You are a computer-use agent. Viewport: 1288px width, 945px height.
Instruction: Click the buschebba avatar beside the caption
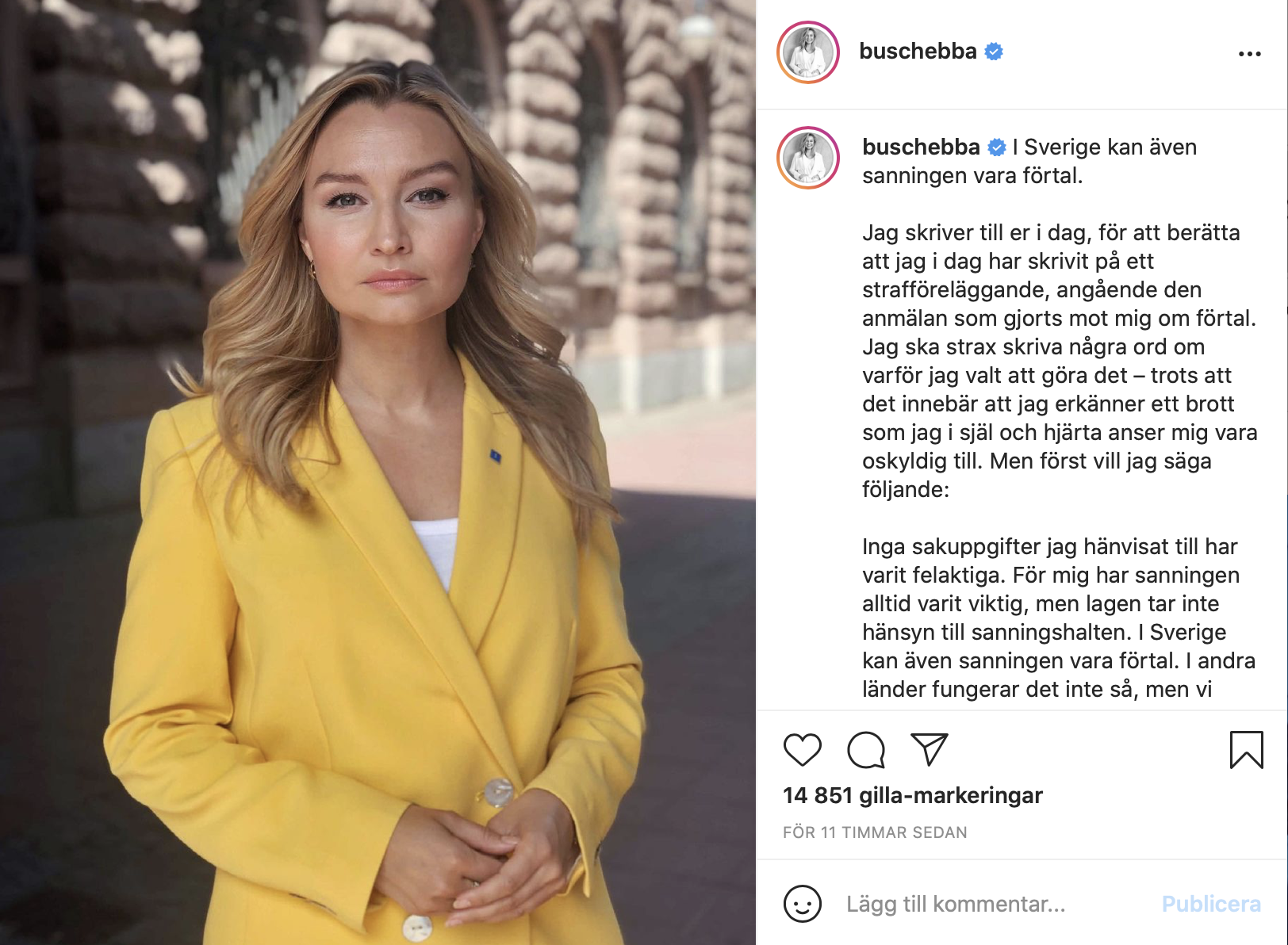pyautogui.click(x=808, y=158)
